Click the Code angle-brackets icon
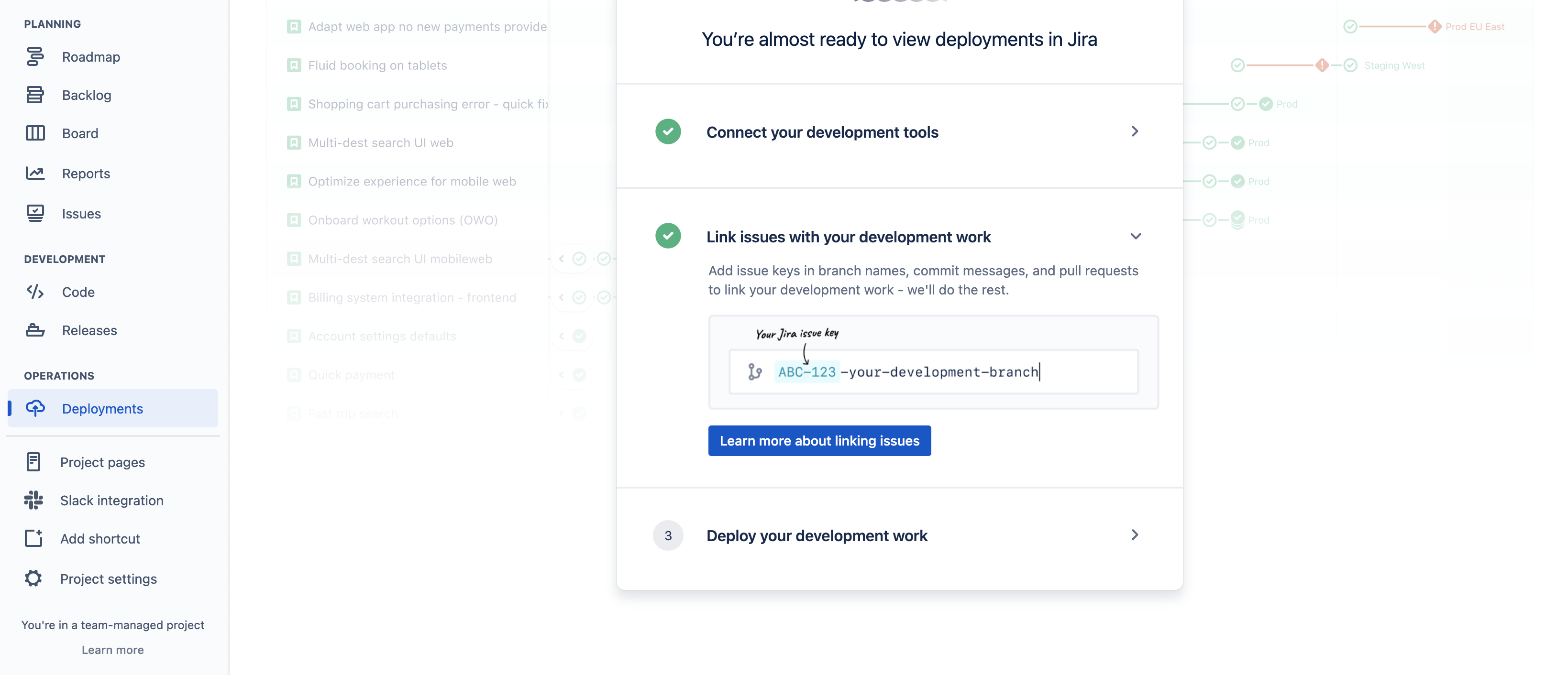This screenshot has width=1568, height=675. click(x=35, y=292)
